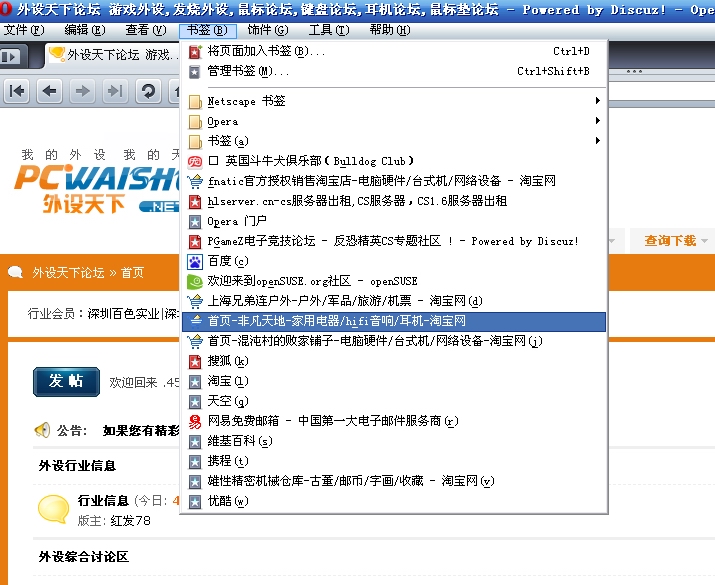Expand the 书签(a) folder

[x=394, y=141]
